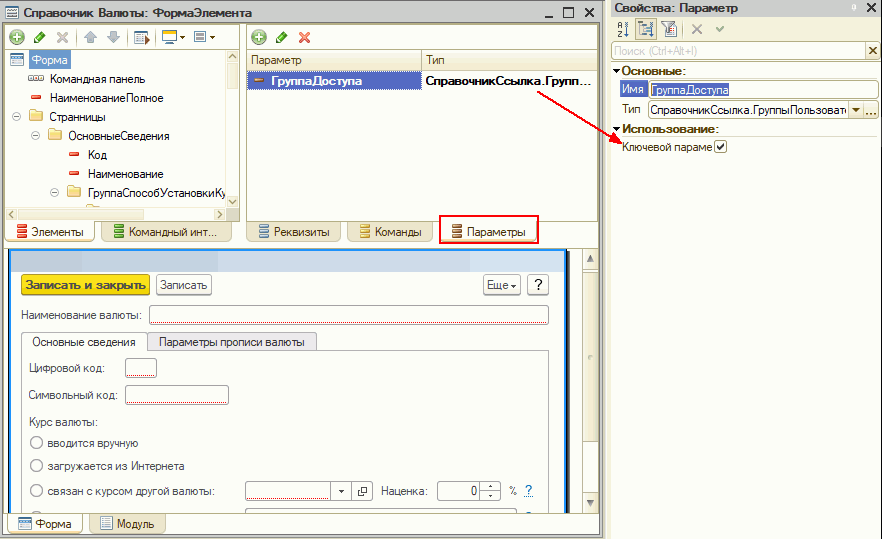Open the Форма tab at bottom
Image resolution: width=882 pixels, height=539 pixels.
[44, 524]
